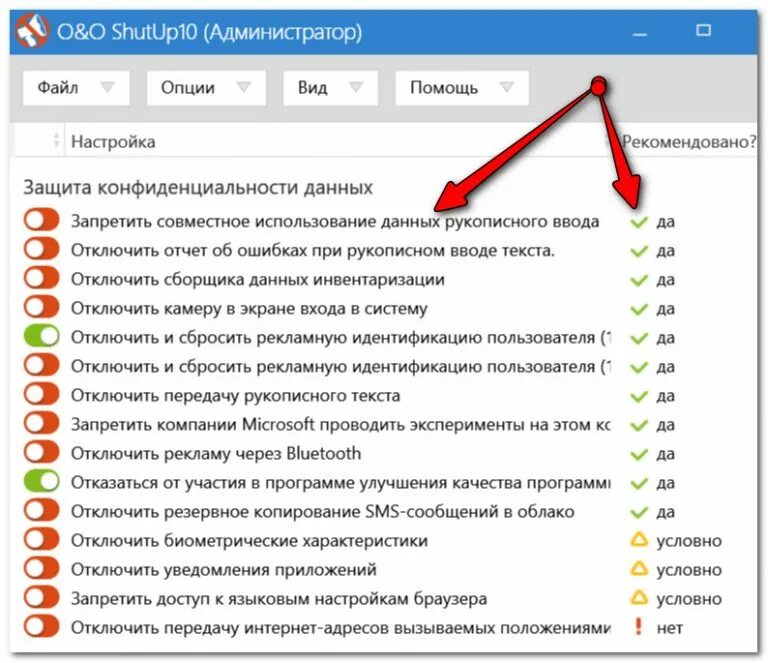This screenshot has width=768, height=663.
Task: Click yellow triangle on 'биометрические характеристики' row
Action: (x=639, y=540)
